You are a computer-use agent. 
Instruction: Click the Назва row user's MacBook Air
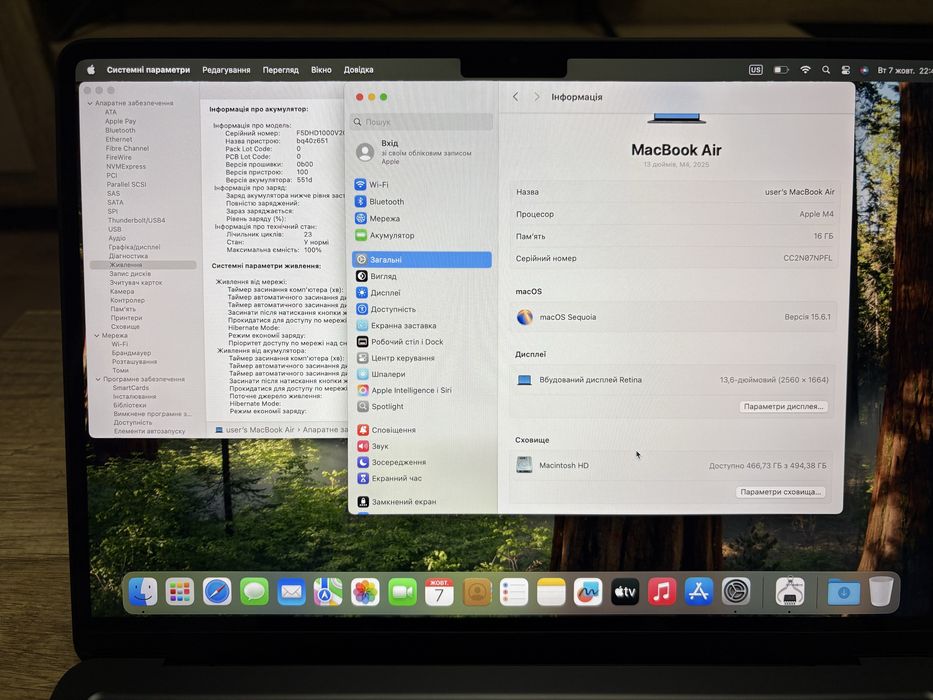click(x=674, y=192)
